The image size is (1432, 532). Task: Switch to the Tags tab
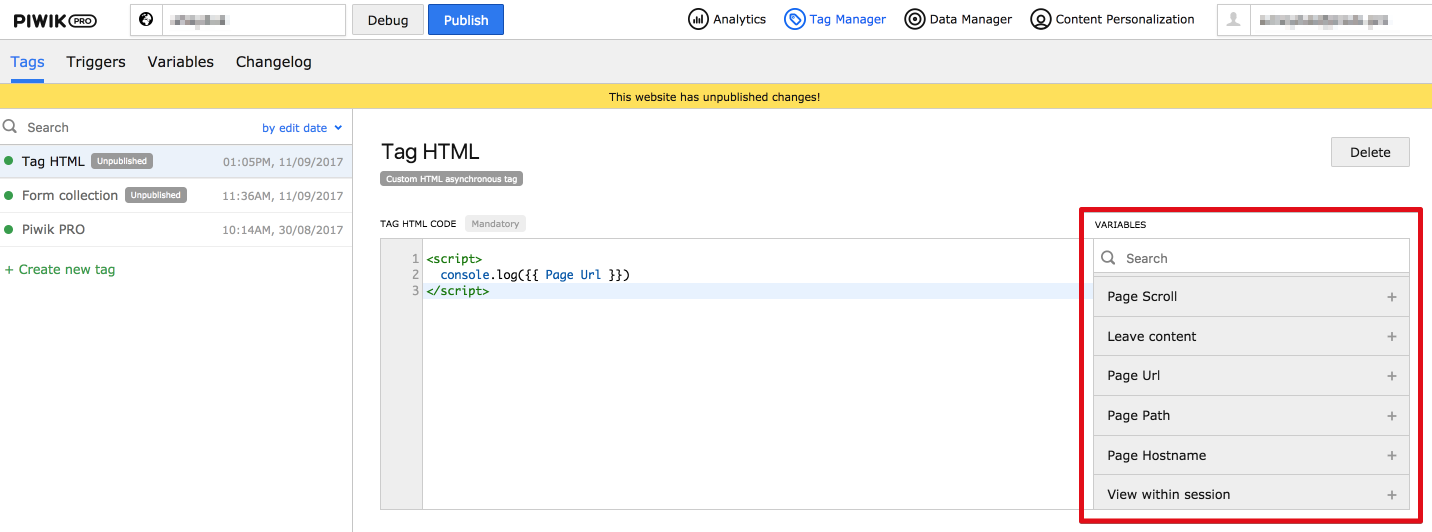pyautogui.click(x=27, y=62)
